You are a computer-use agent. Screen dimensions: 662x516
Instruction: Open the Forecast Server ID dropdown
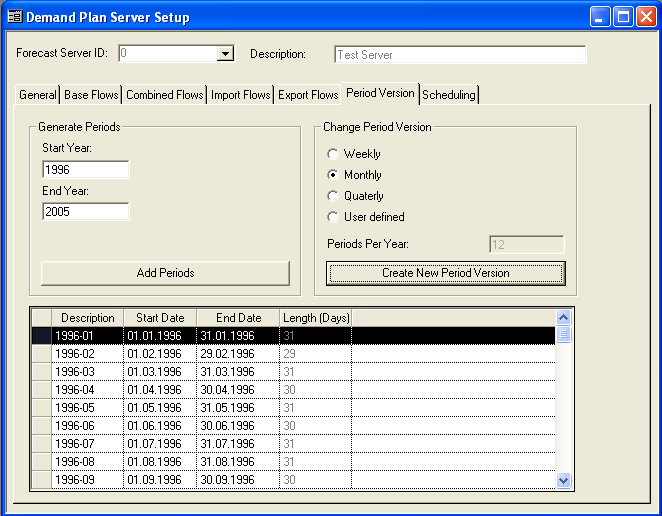225,54
